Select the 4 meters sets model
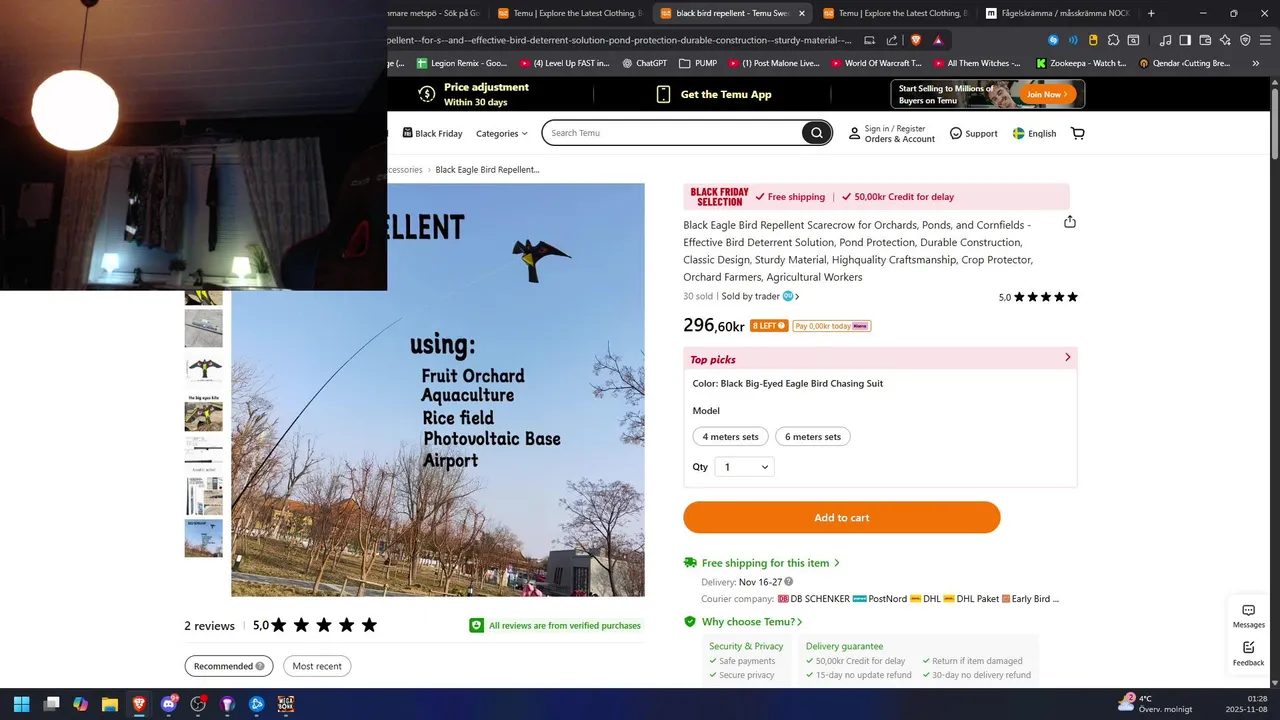Screen dimensions: 1280x720 click(730, 436)
